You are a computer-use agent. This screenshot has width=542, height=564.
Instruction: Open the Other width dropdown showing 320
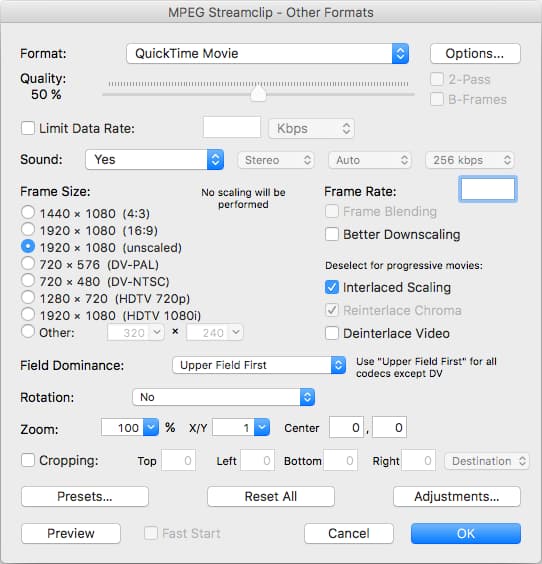(136, 332)
